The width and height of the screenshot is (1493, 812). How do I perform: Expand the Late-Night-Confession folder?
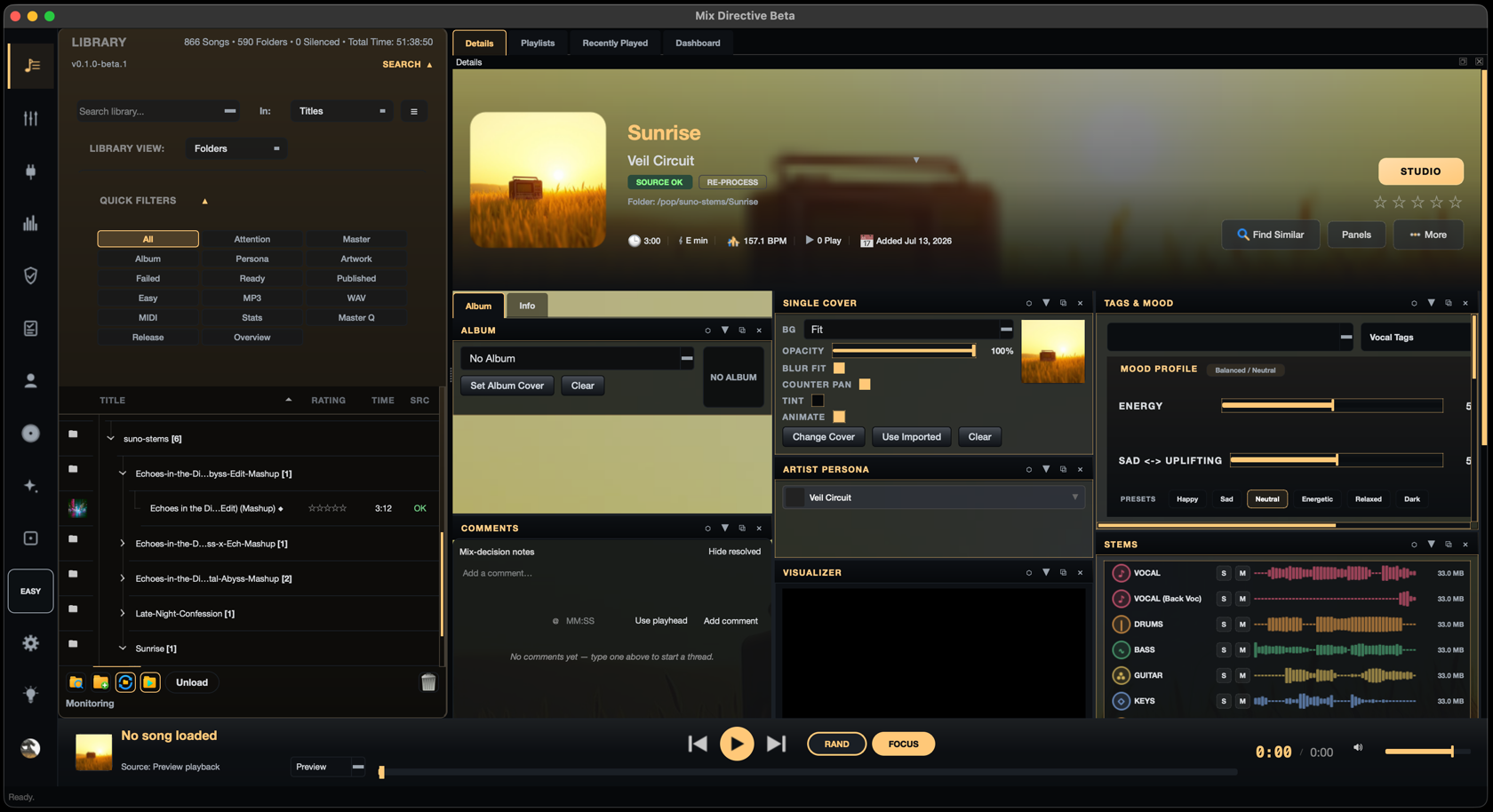coord(123,613)
